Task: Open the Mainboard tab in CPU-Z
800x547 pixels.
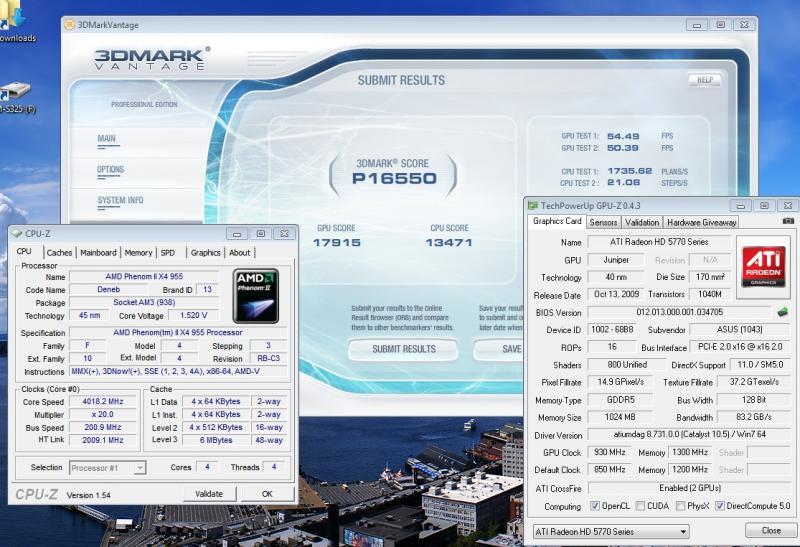Action: tap(98, 253)
